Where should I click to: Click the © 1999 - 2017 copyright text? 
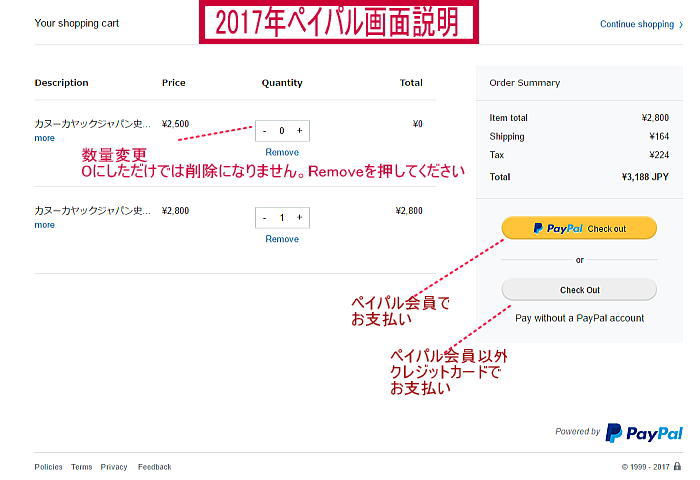645,467
